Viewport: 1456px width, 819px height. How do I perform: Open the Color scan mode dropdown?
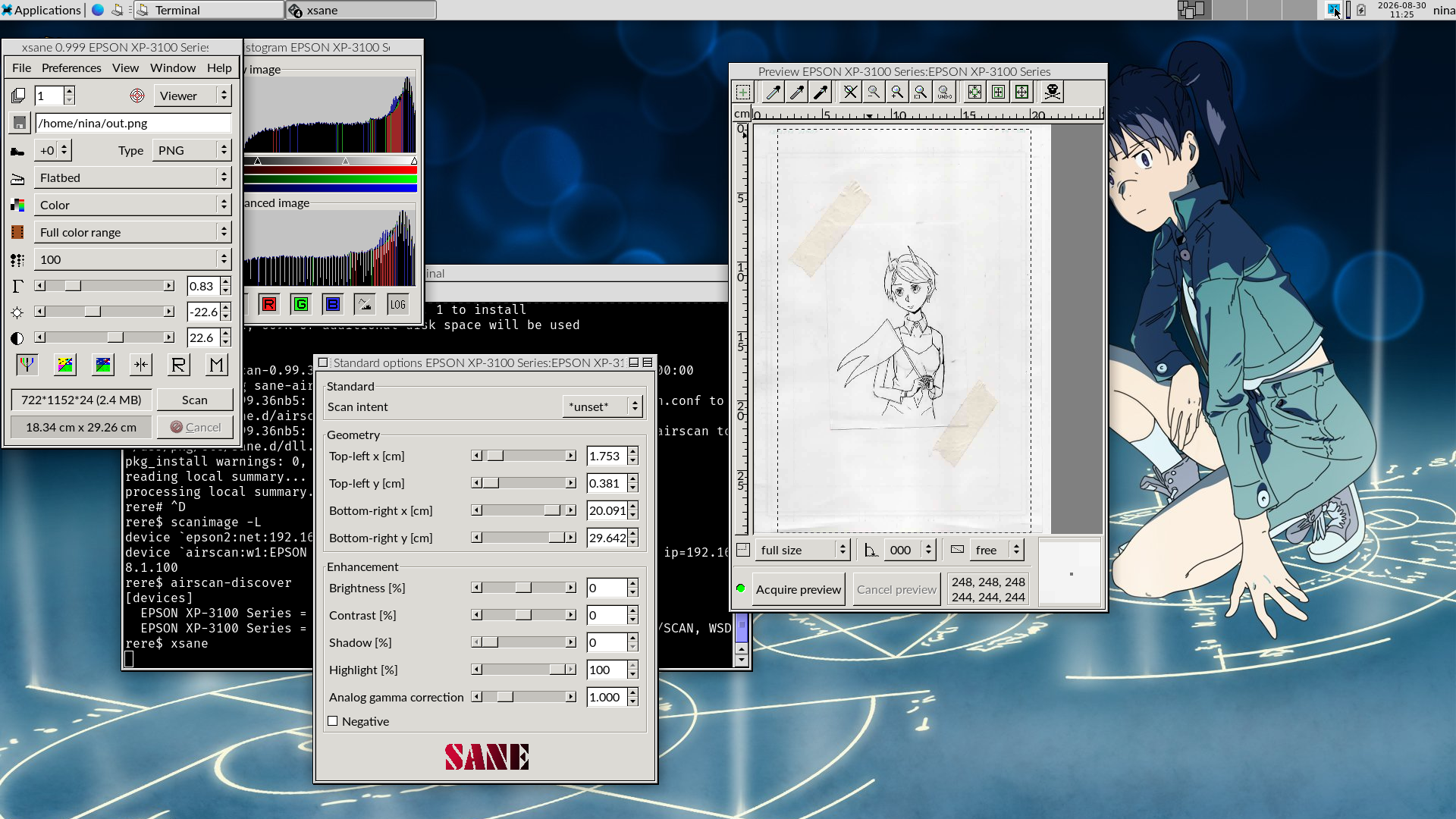coord(133,205)
